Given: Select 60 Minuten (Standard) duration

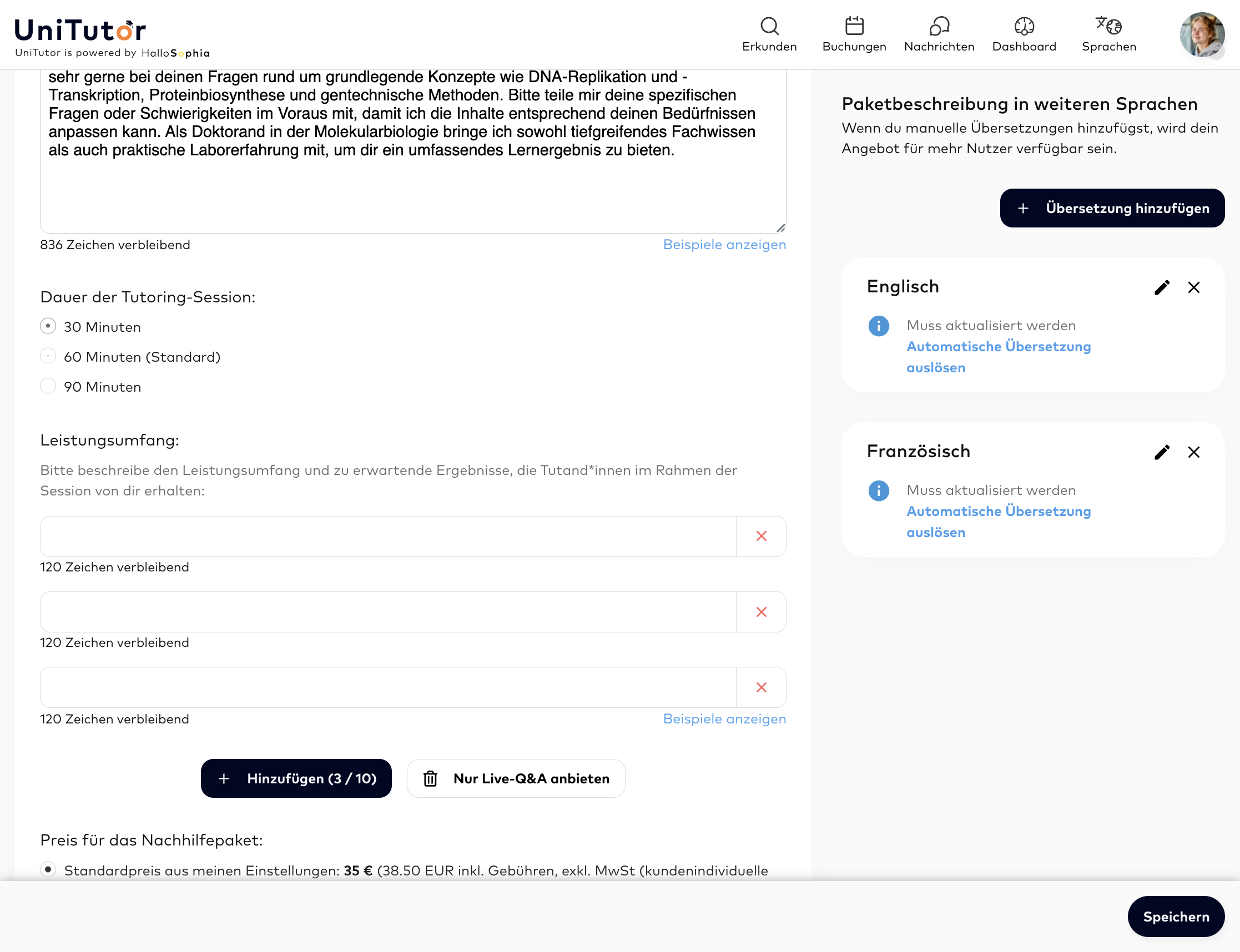Looking at the screenshot, I should coord(48,356).
